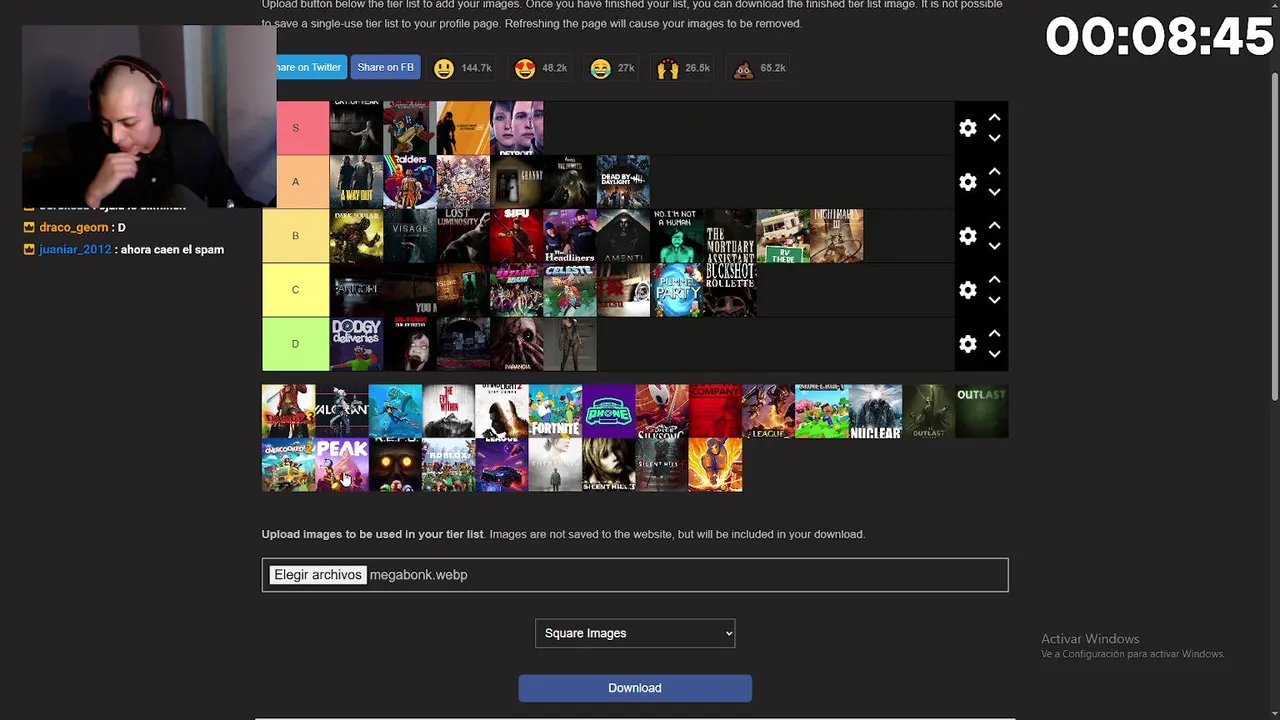
Task: Select the Roblox thumbnail
Action: tap(449, 465)
